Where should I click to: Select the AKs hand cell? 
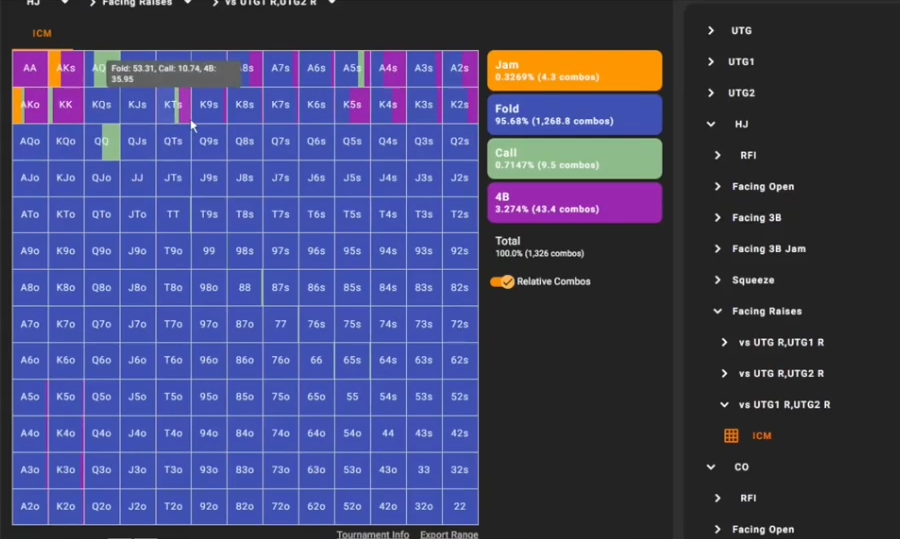[x=65, y=68]
